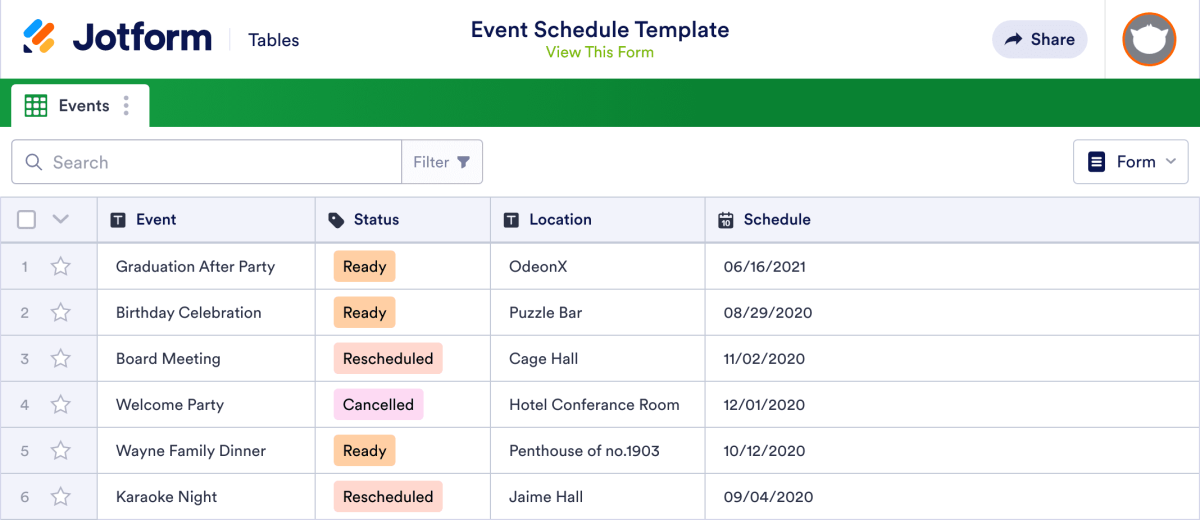Viewport: 1200px width, 520px height.
Task: Click the Share button
Action: pyautogui.click(x=1040, y=39)
